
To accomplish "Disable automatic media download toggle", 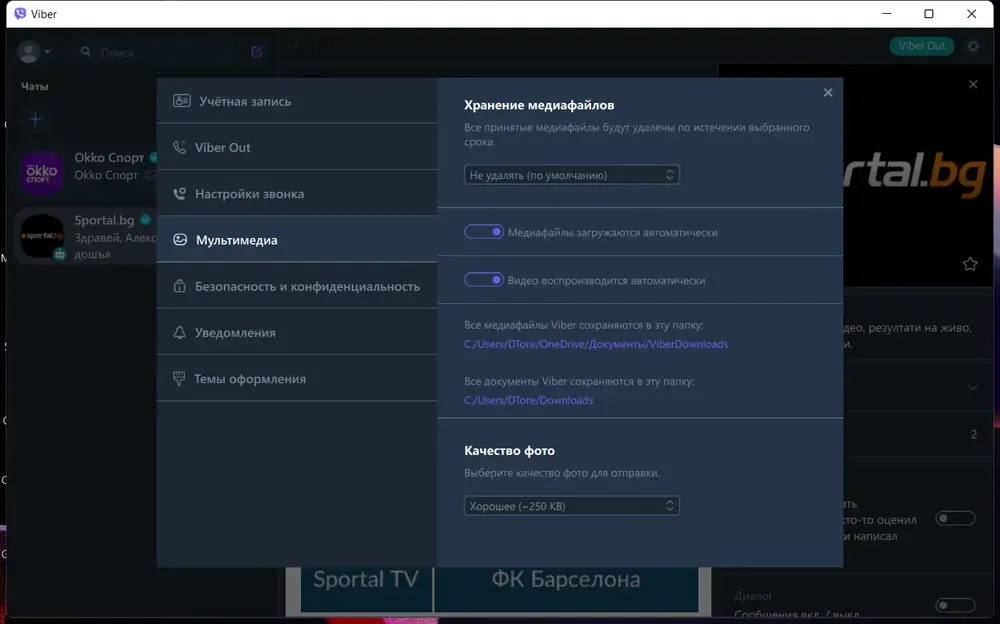I will pos(483,232).
